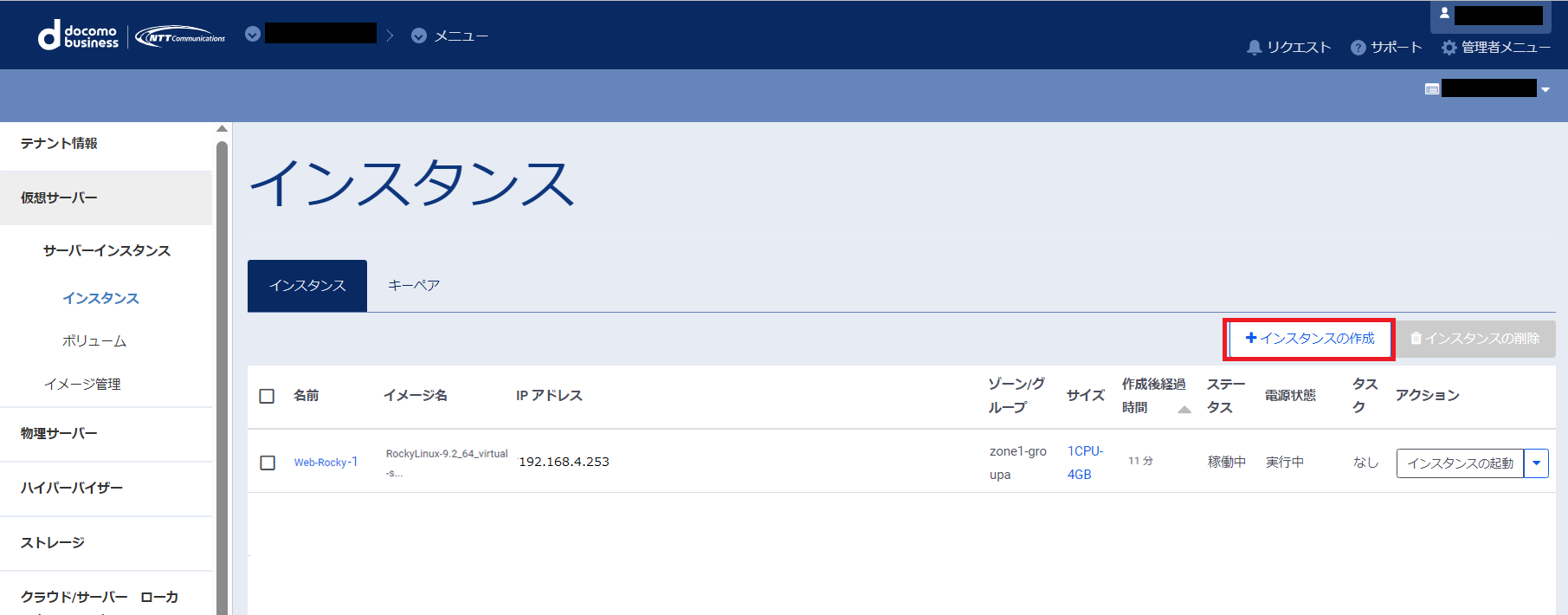The height and width of the screenshot is (615, 1568).
Task: Switch to the インスタンス tab
Action: click(307, 286)
